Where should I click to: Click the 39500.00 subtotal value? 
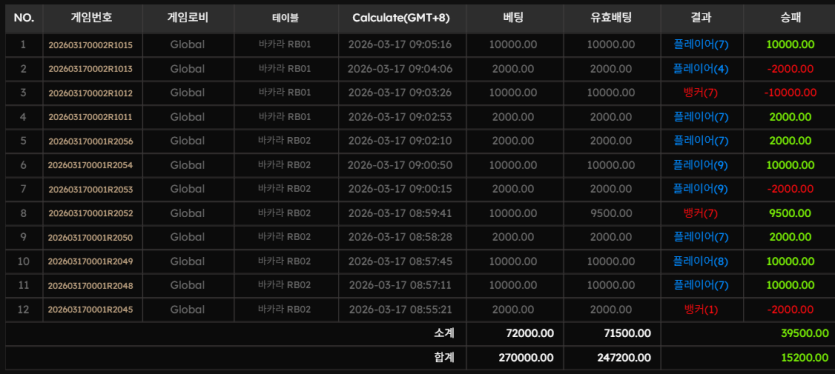coord(805,334)
